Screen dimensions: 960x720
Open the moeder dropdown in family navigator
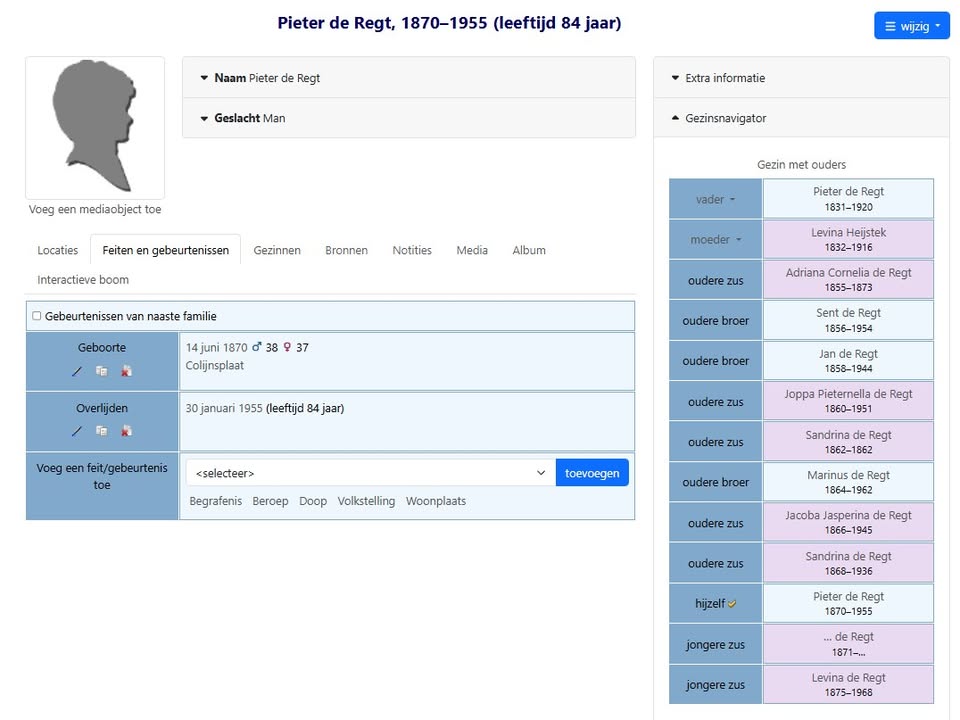point(715,239)
